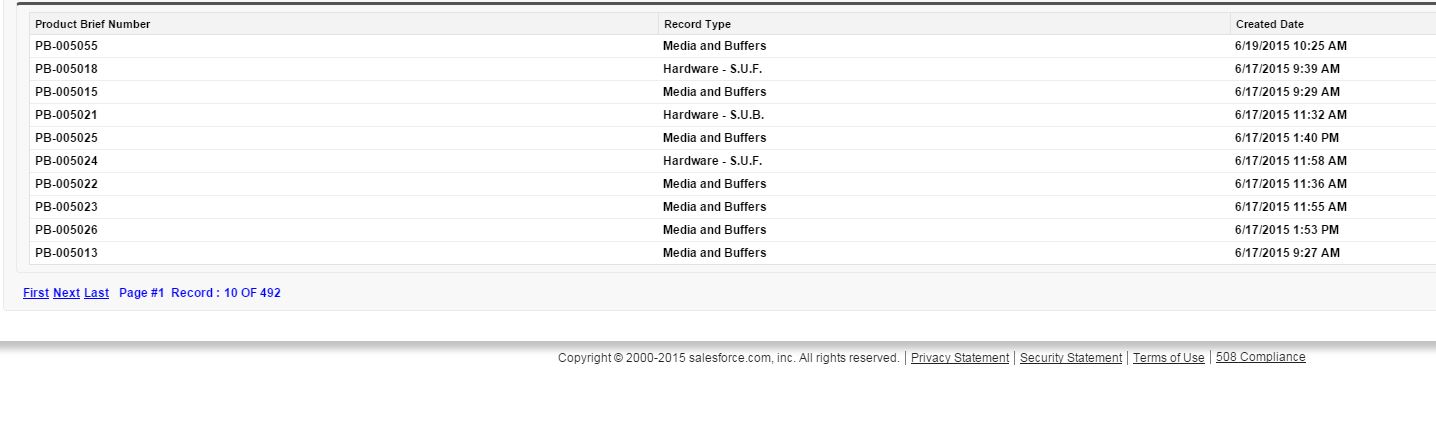This screenshot has height=431, width=1436.
Task: Select record PB-005015 row
Action: click(x=66, y=92)
